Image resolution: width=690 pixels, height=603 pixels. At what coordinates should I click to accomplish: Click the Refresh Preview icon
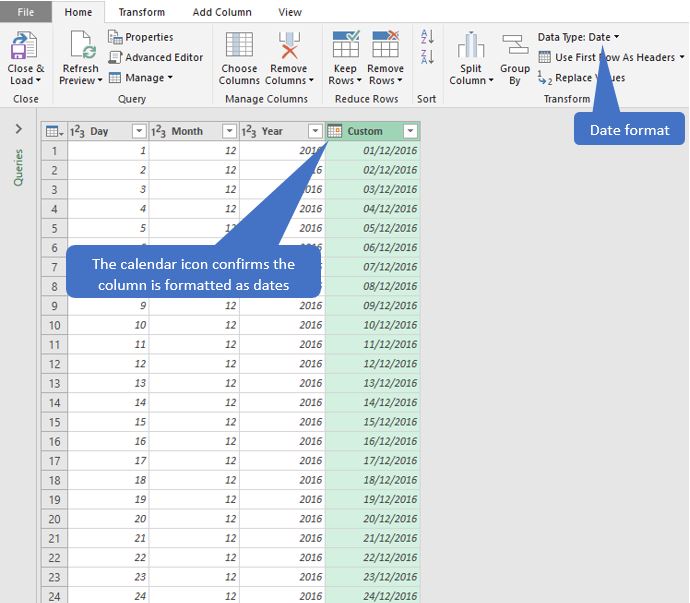pos(83,45)
